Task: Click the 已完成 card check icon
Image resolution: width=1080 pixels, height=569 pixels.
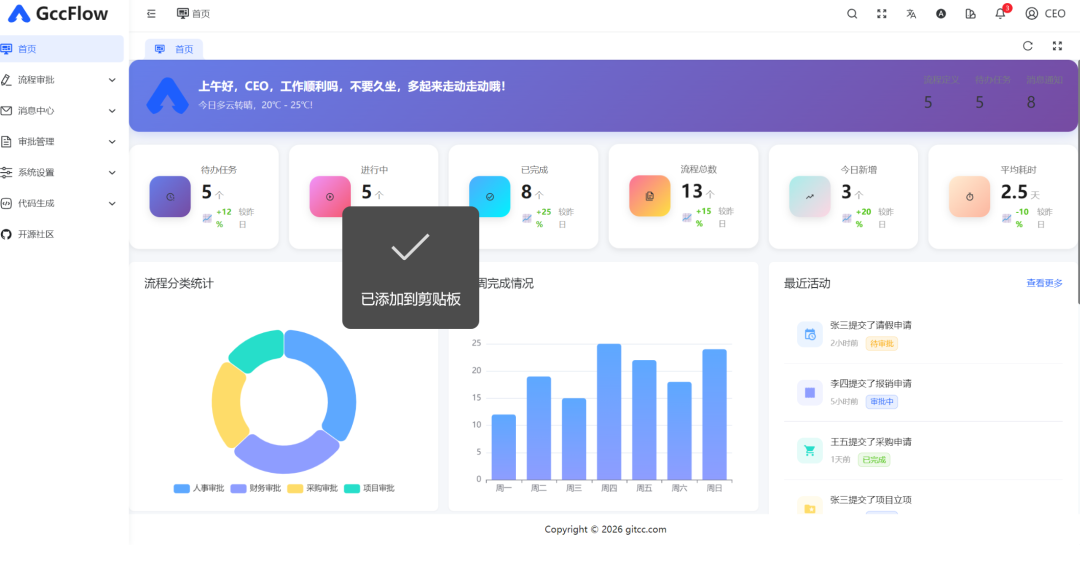Action: click(x=490, y=197)
